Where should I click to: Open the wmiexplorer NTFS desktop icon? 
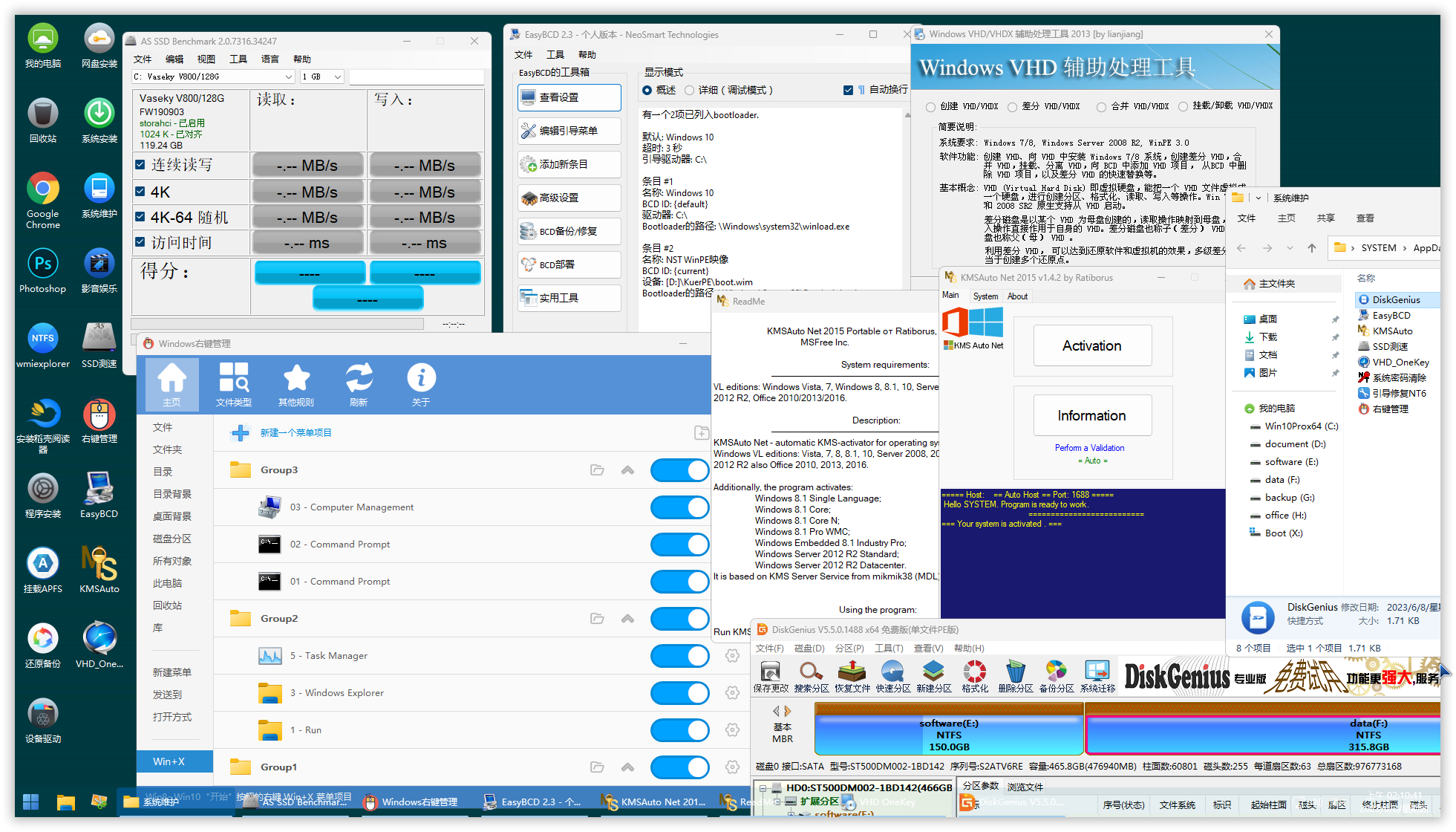pyautogui.click(x=42, y=346)
